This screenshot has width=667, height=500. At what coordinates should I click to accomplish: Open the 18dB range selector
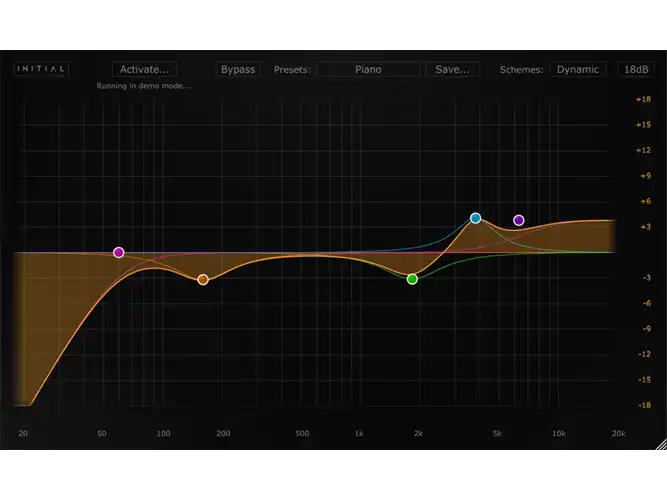tap(636, 69)
